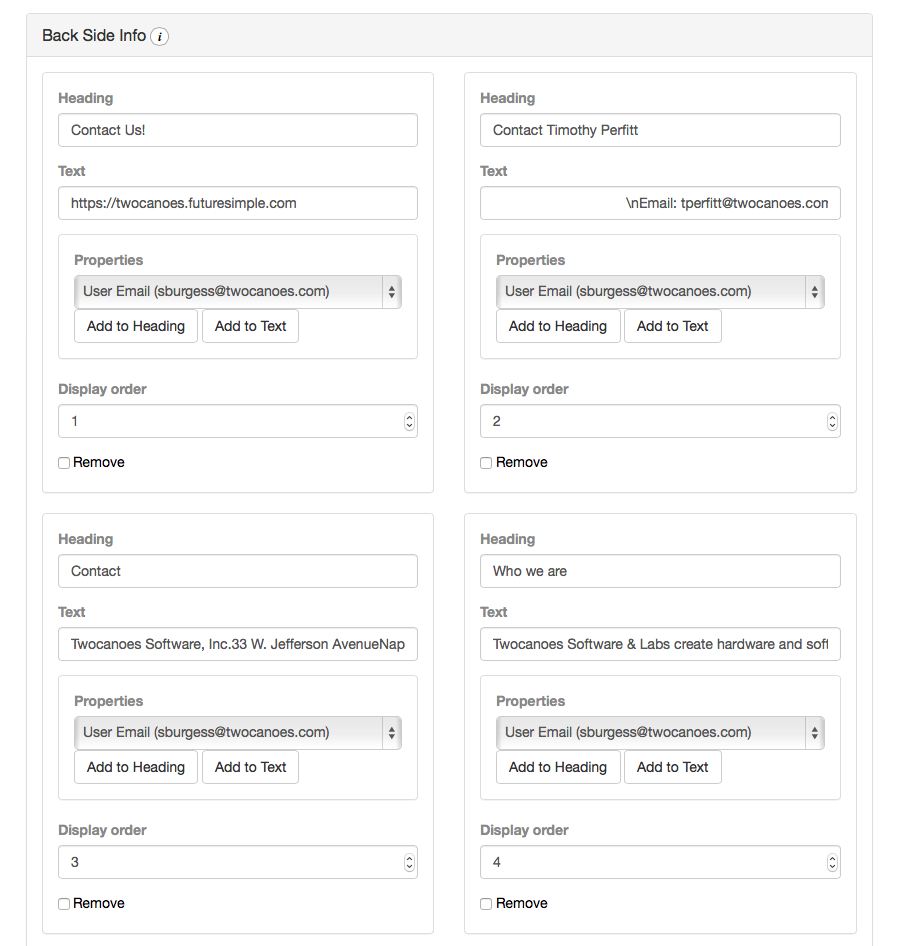Click Add to Text in the Timothy Perfitt card
898x946 pixels.
coord(672,326)
